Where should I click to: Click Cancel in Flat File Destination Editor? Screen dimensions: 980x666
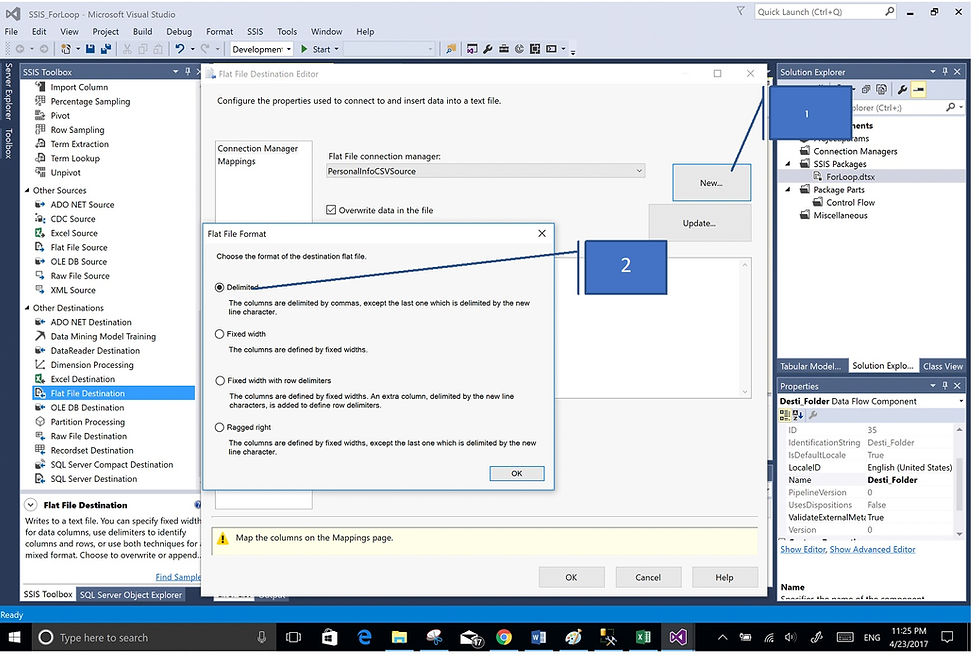648,577
